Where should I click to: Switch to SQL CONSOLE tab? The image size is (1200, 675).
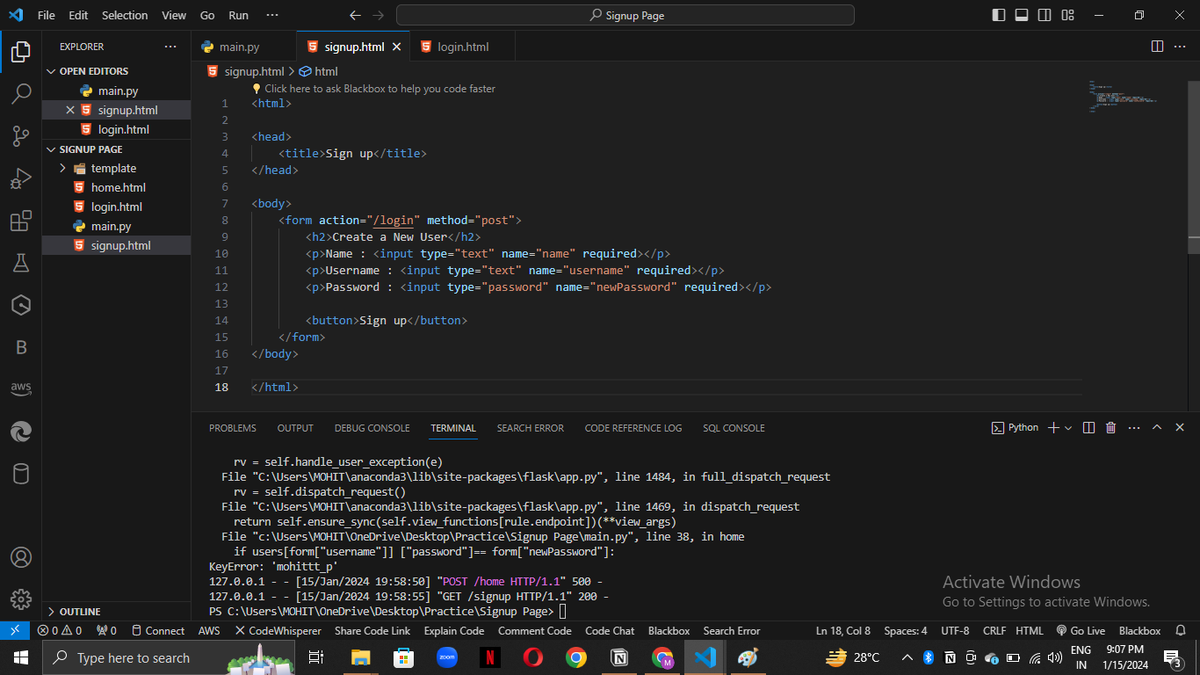[x=734, y=428]
